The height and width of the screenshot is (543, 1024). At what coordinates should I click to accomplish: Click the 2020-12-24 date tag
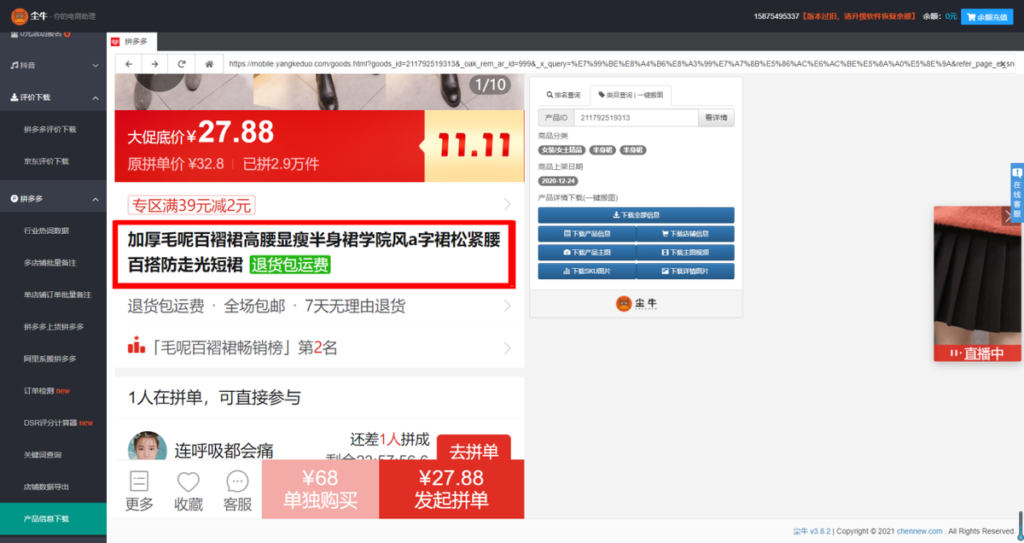click(x=558, y=181)
